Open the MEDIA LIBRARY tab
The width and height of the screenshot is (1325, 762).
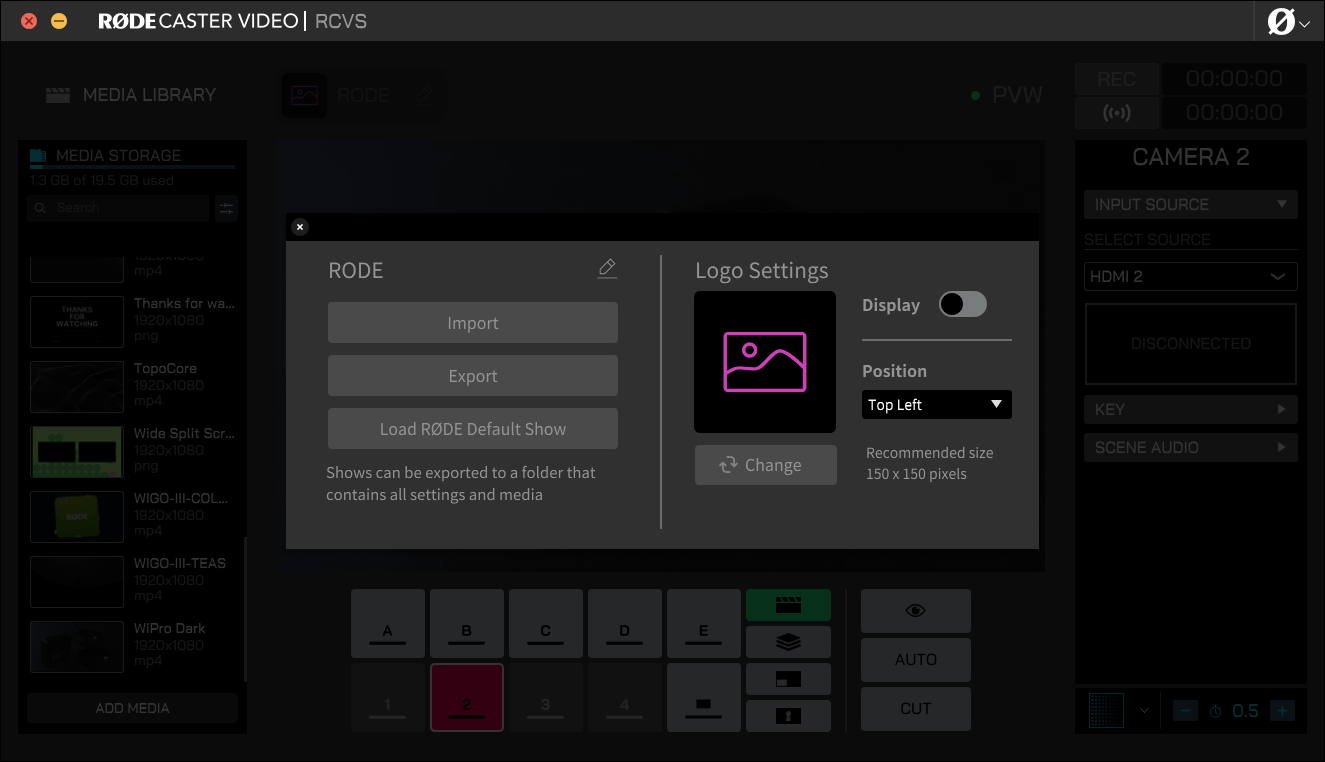131,95
